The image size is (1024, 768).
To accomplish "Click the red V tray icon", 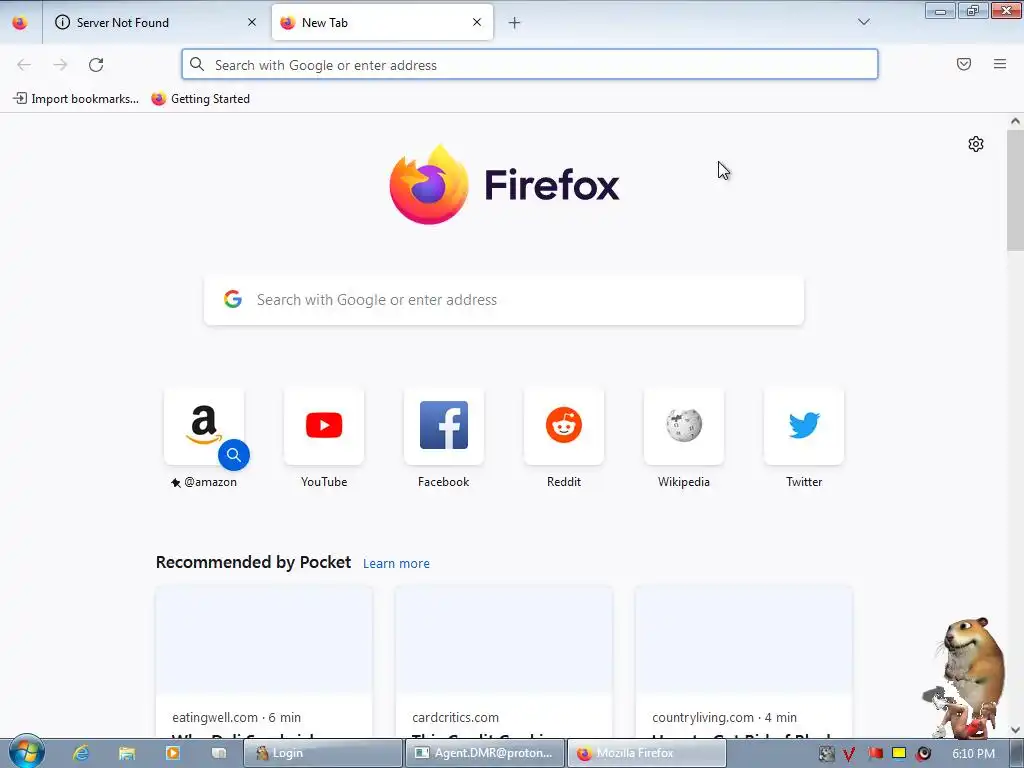I will (x=848, y=754).
